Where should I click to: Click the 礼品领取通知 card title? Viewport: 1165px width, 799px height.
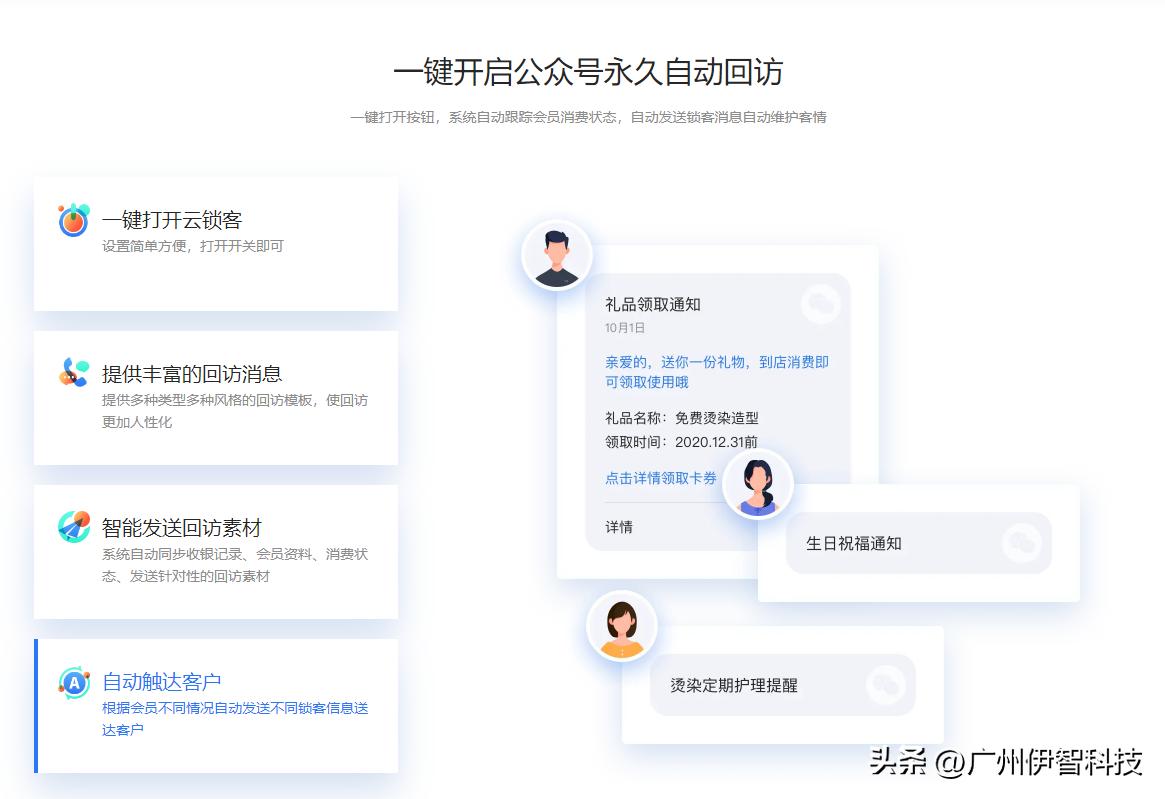[x=656, y=304]
